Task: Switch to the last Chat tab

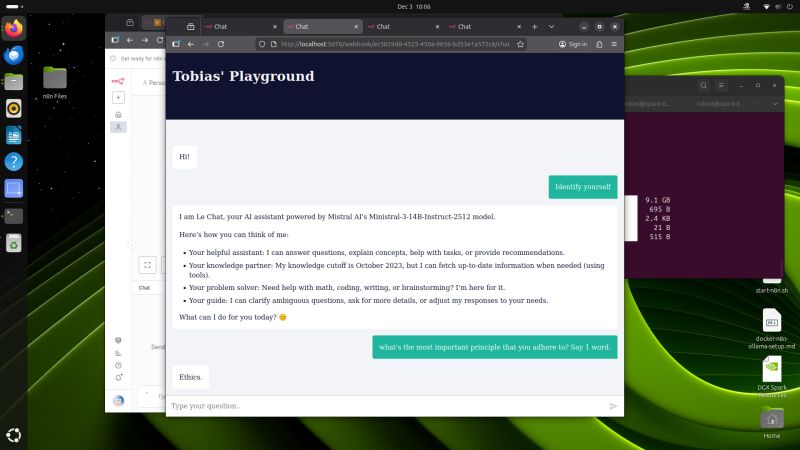Action: click(x=482, y=27)
